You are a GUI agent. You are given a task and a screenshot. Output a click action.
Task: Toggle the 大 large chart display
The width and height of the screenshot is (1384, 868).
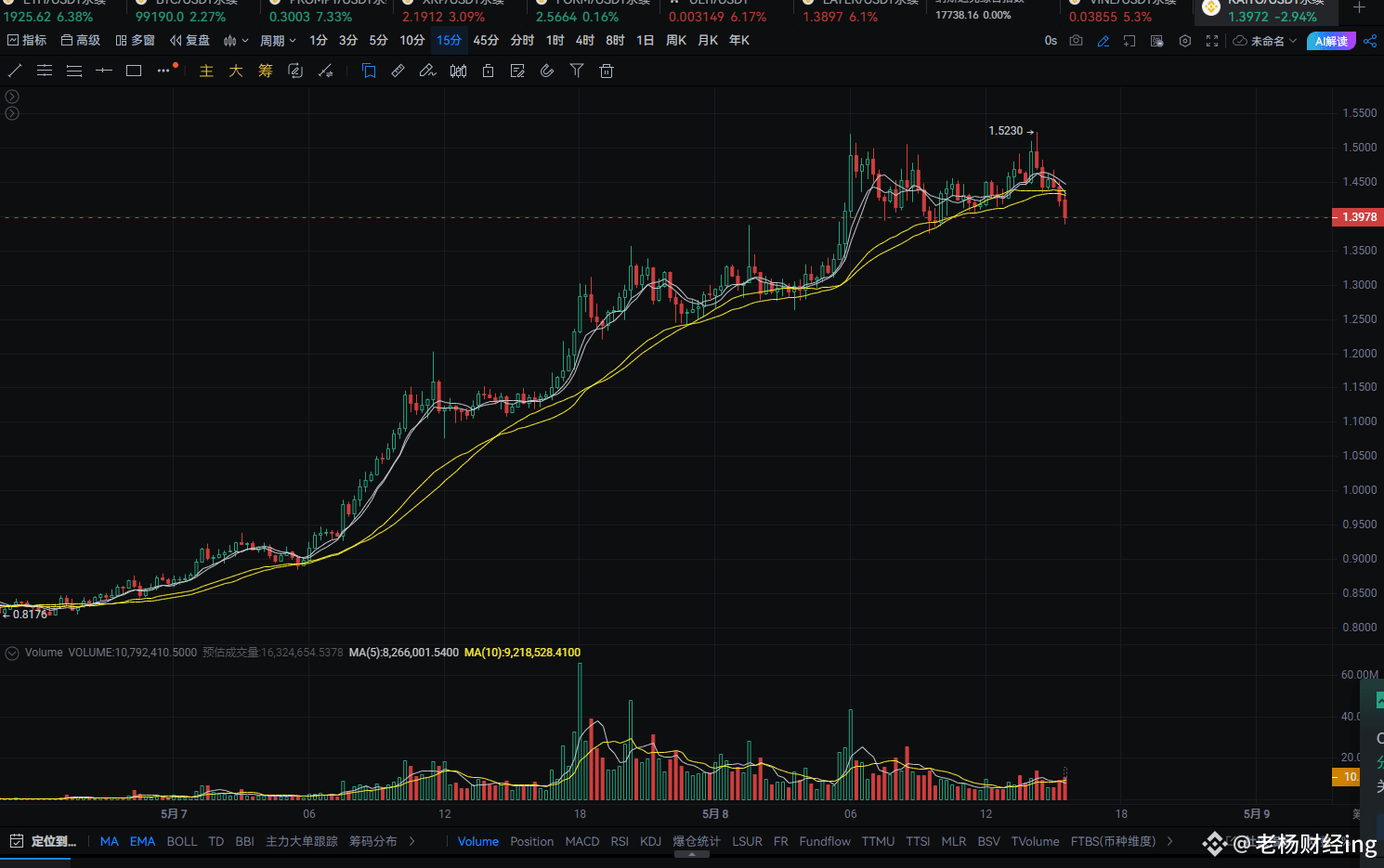[236, 70]
